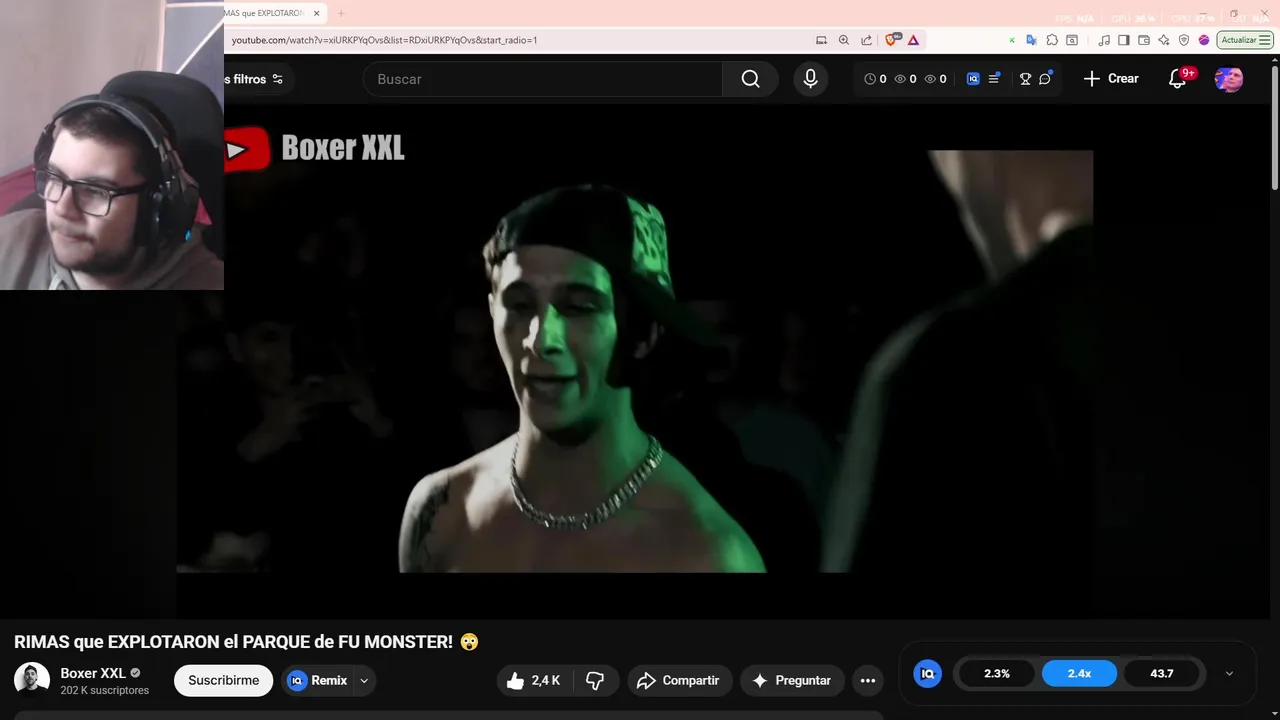
Task: Click the YouTube search magnifier button
Action: point(750,79)
